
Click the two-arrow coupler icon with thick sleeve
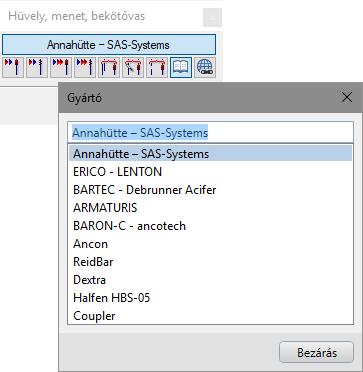click(x=13, y=68)
